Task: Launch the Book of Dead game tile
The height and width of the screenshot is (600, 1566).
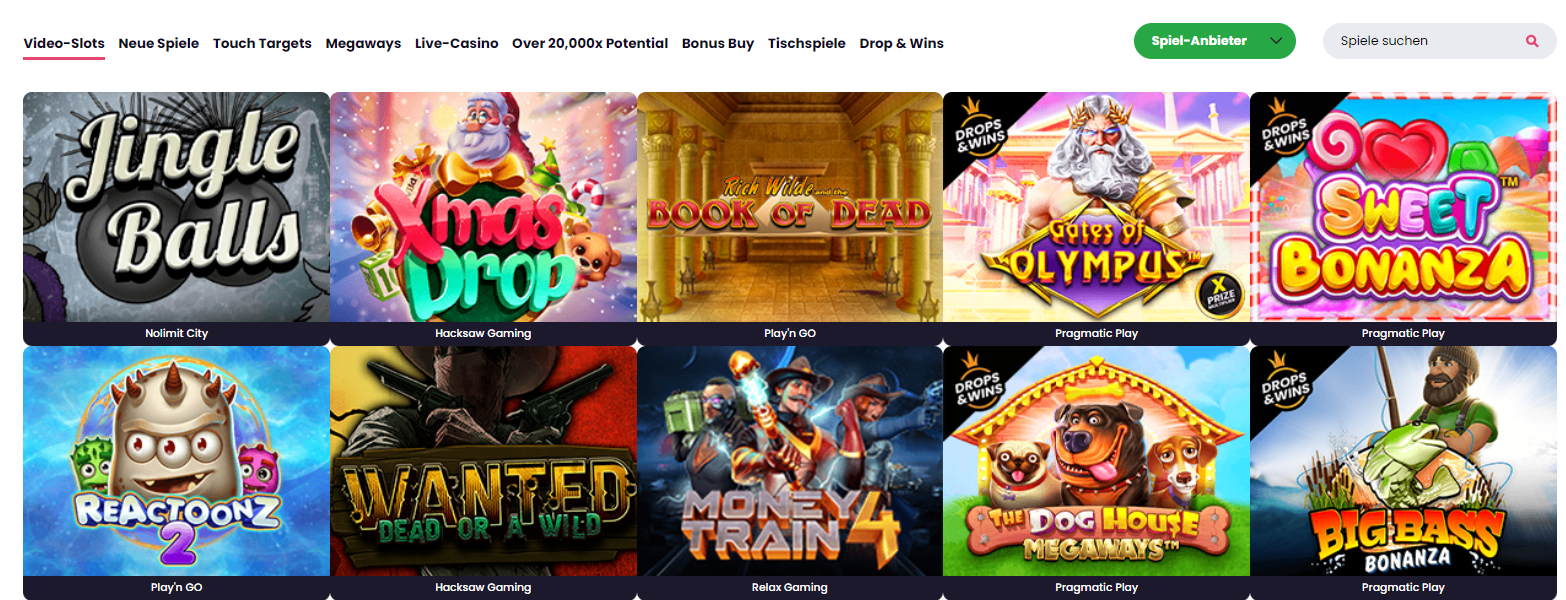Action: pyautogui.click(x=790, y=207)
